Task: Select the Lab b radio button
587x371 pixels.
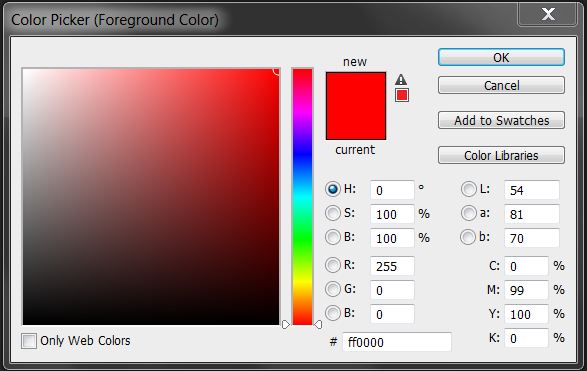Action: tap(468, 237)
